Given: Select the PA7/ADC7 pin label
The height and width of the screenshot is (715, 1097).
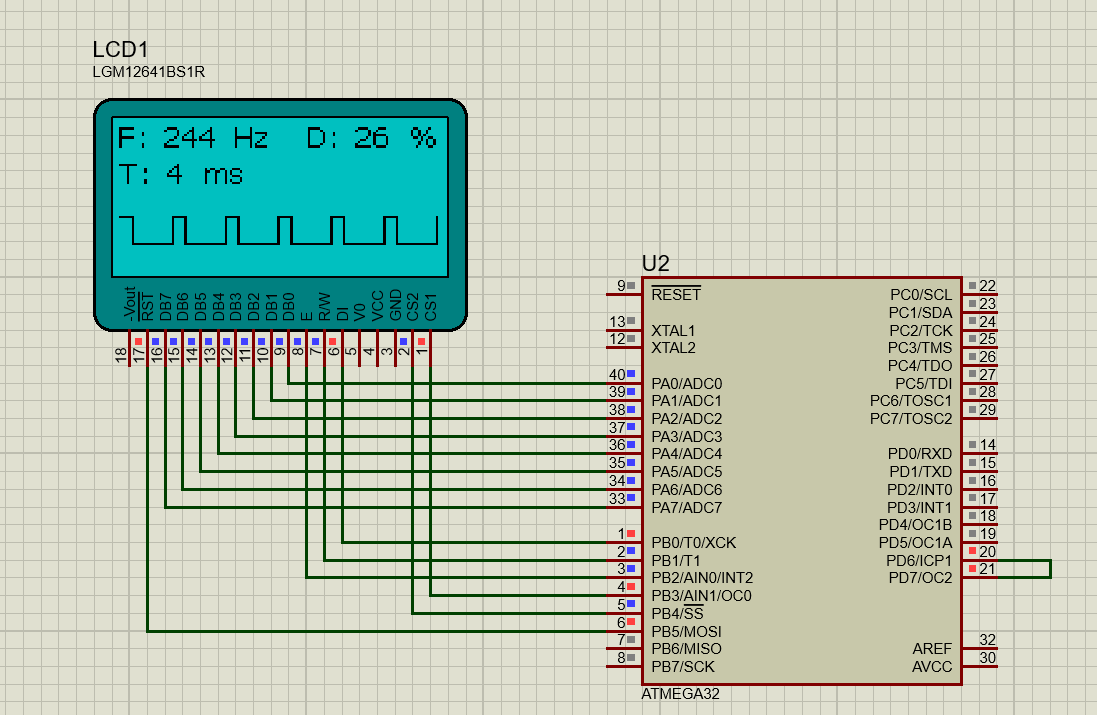Looking at the screenshot, I should (686, 507).
